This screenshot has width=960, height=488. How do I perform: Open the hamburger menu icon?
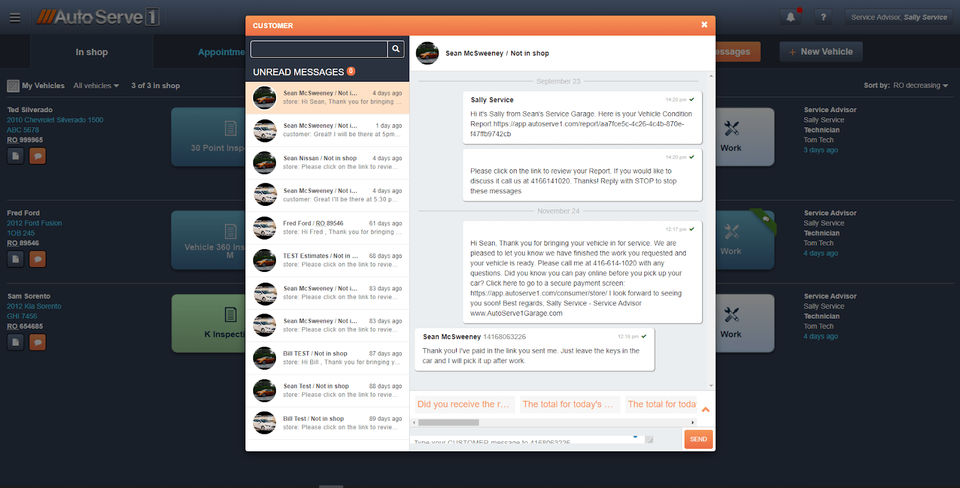tap(15, 18)
